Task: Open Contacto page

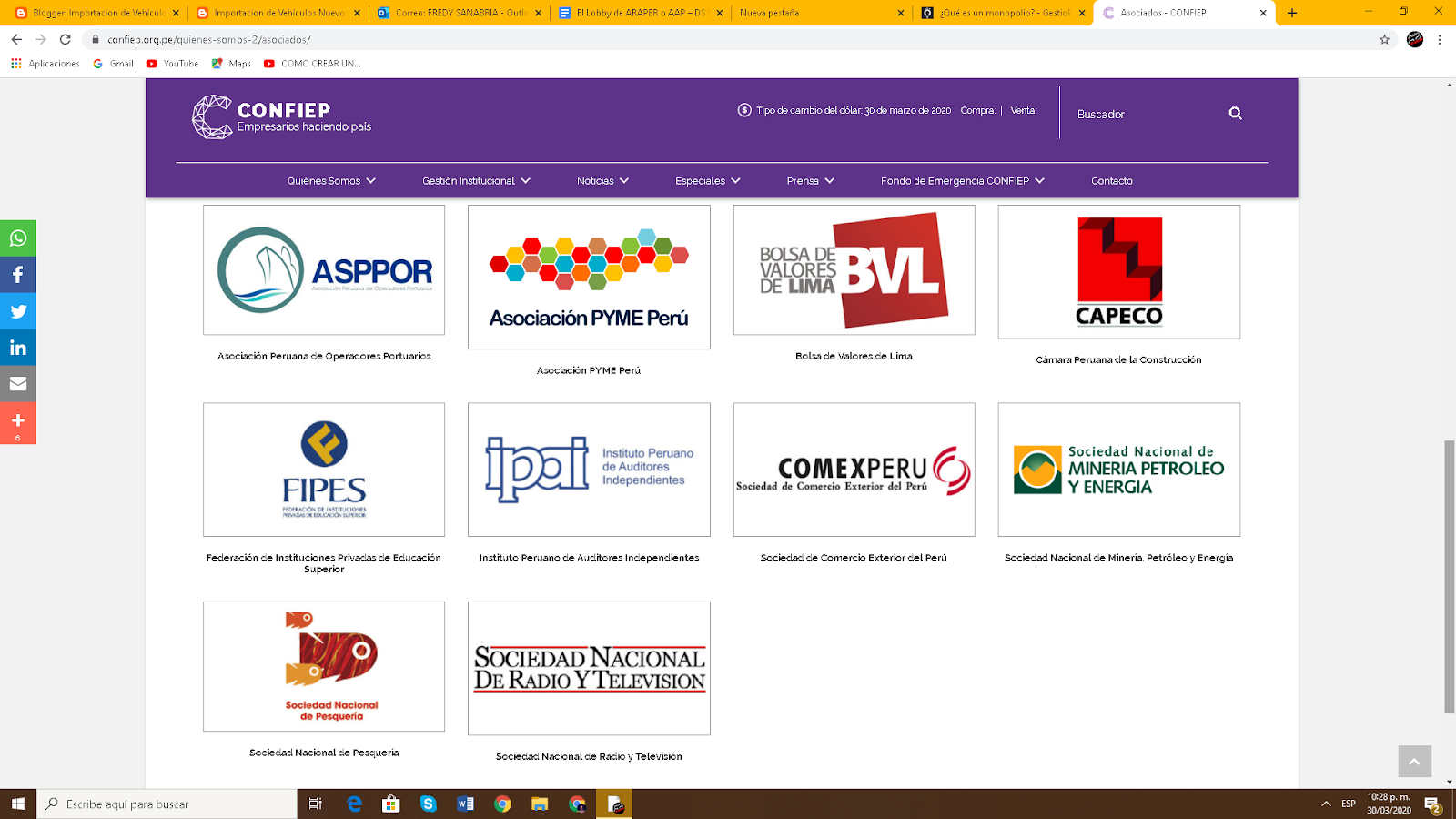Action: click(x=1112, y=181)
